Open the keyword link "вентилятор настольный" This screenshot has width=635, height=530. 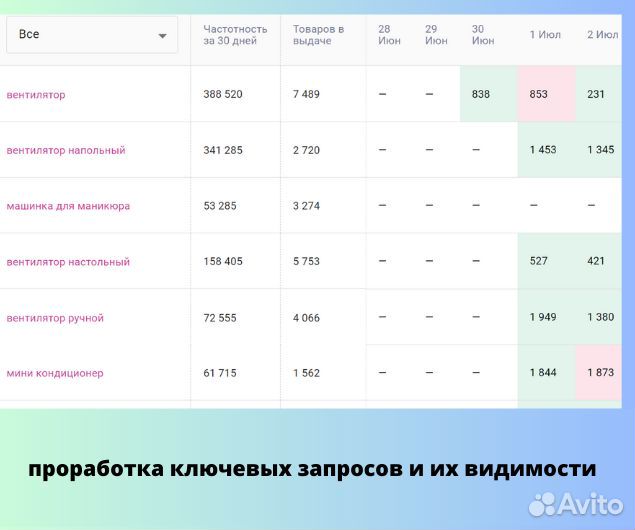point(68,262)
